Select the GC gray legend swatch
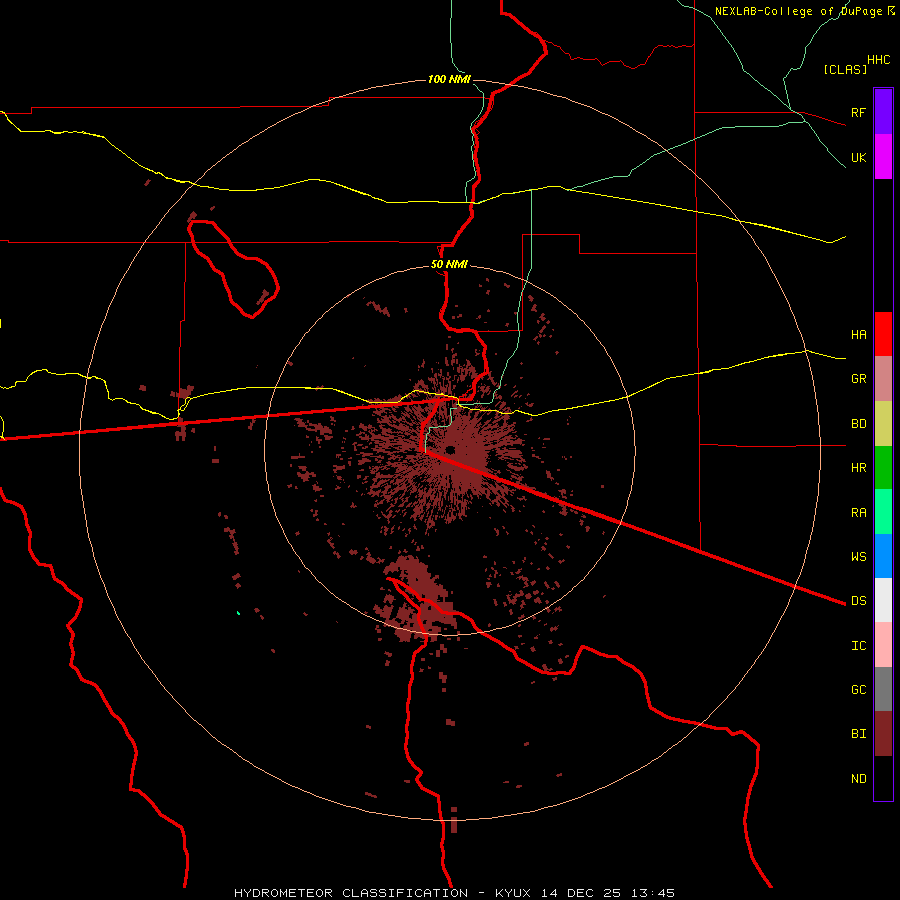Screen dimensions: 900x900 tap(883, 689)
